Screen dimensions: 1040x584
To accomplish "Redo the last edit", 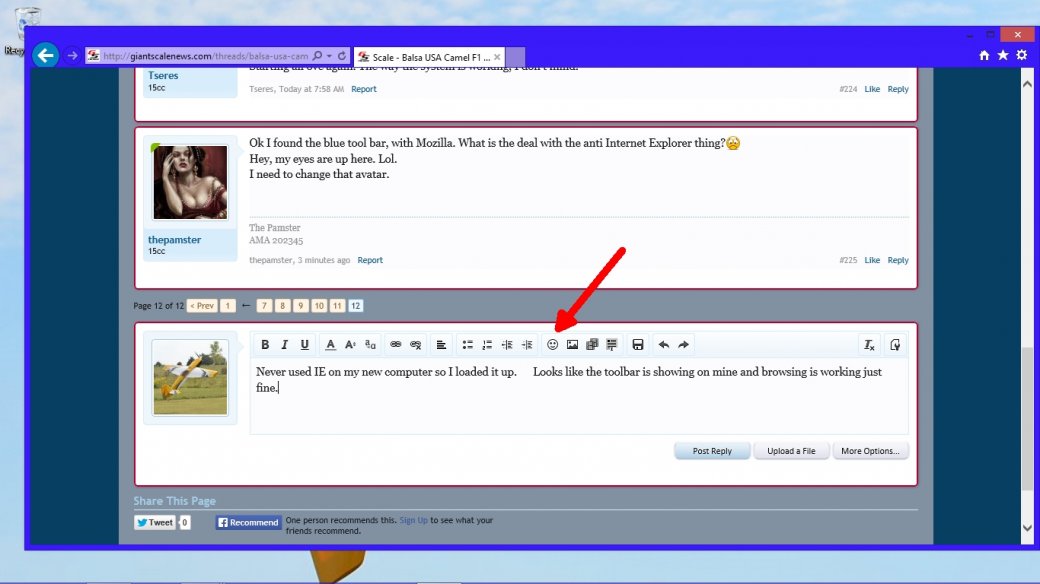I will coord(683,344).
